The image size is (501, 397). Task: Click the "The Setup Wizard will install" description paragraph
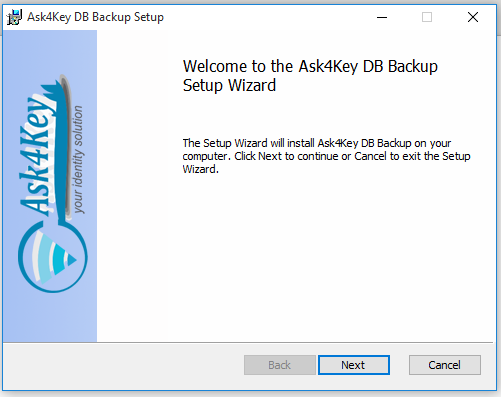(x=326, y=156)
